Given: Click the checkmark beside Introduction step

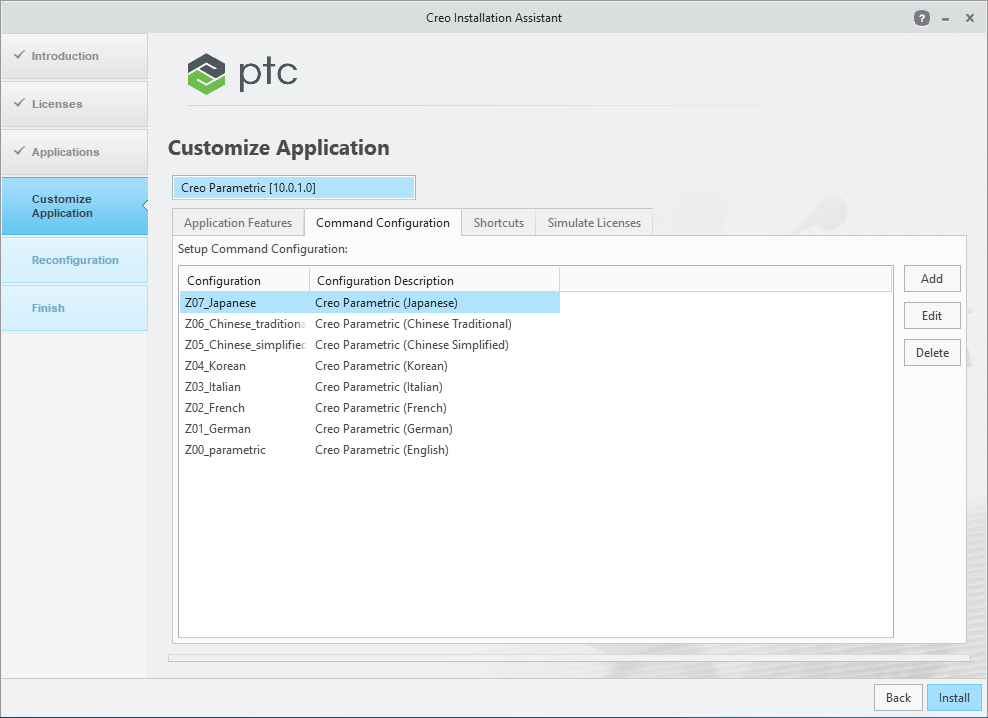Looking at the screenshot, I should click(x=18, y=56).
